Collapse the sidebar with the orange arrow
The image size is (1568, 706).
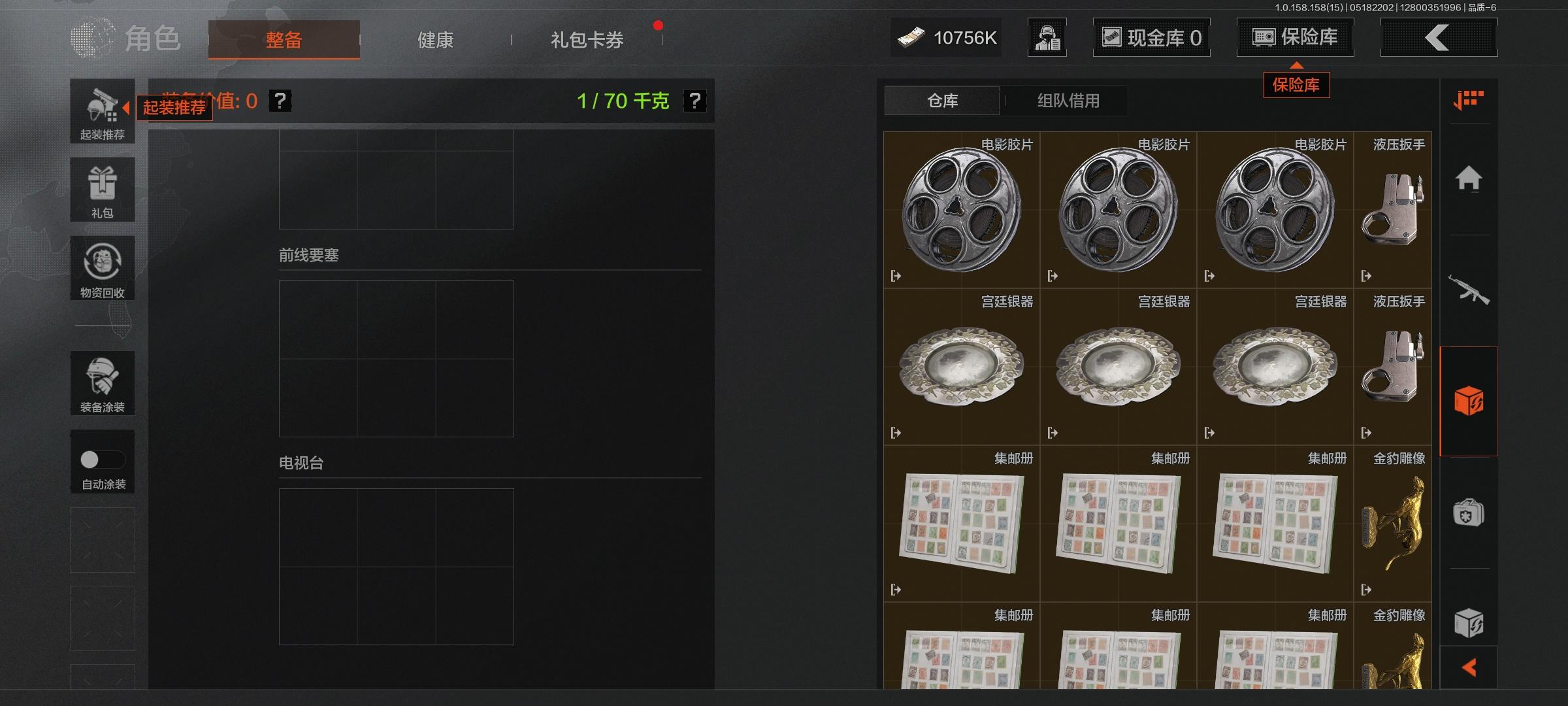pos(1469,667)
